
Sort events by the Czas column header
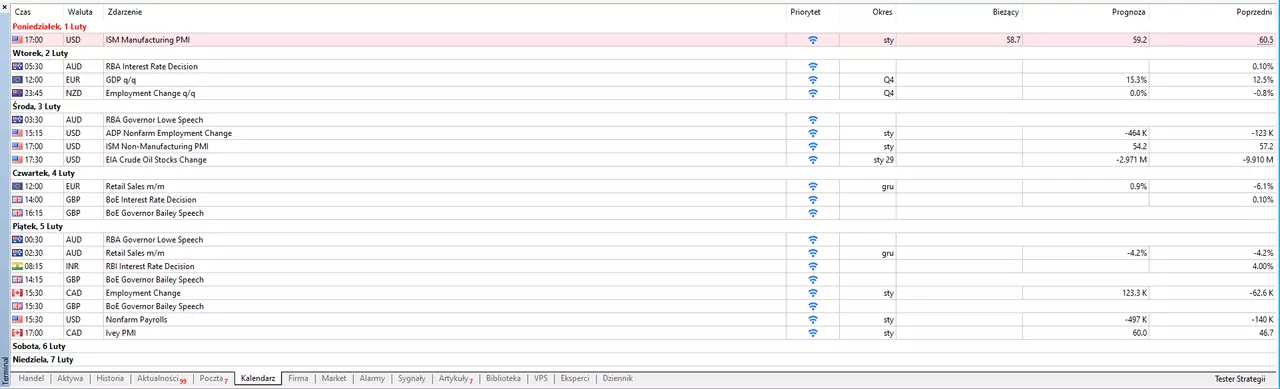pyautogui.click(x=23, y=12)
